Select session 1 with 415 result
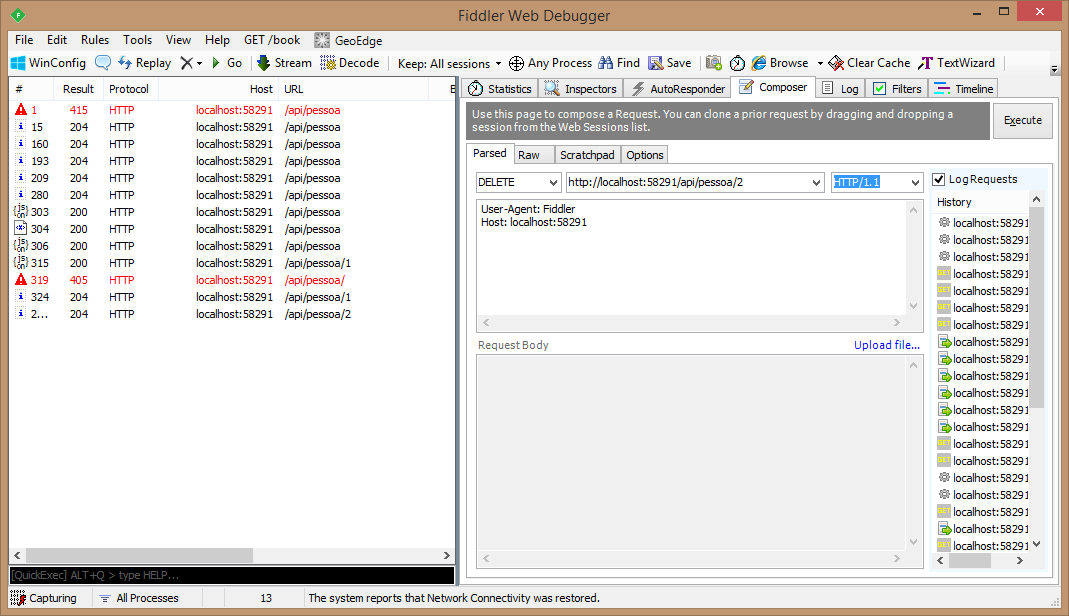This screenshot has width=1069, height=616. (232, 110)
